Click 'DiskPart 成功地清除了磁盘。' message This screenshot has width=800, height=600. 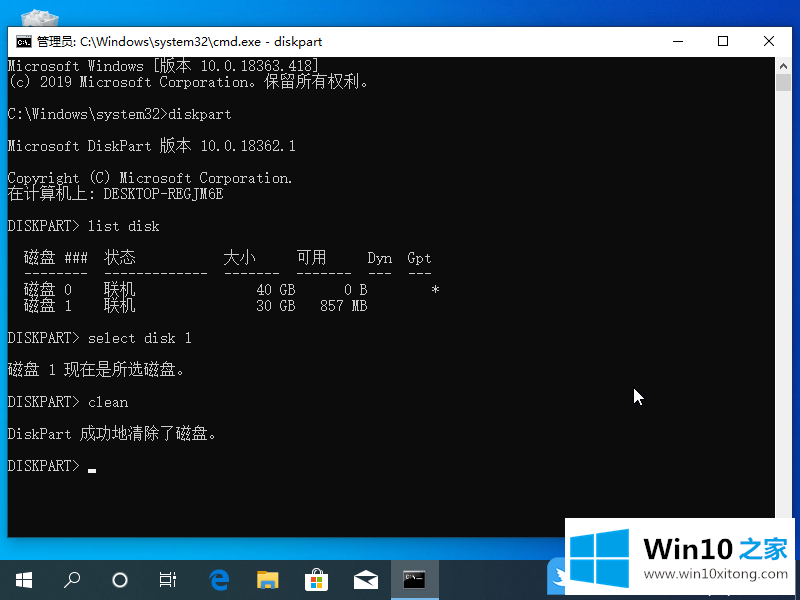click(112, 434)
